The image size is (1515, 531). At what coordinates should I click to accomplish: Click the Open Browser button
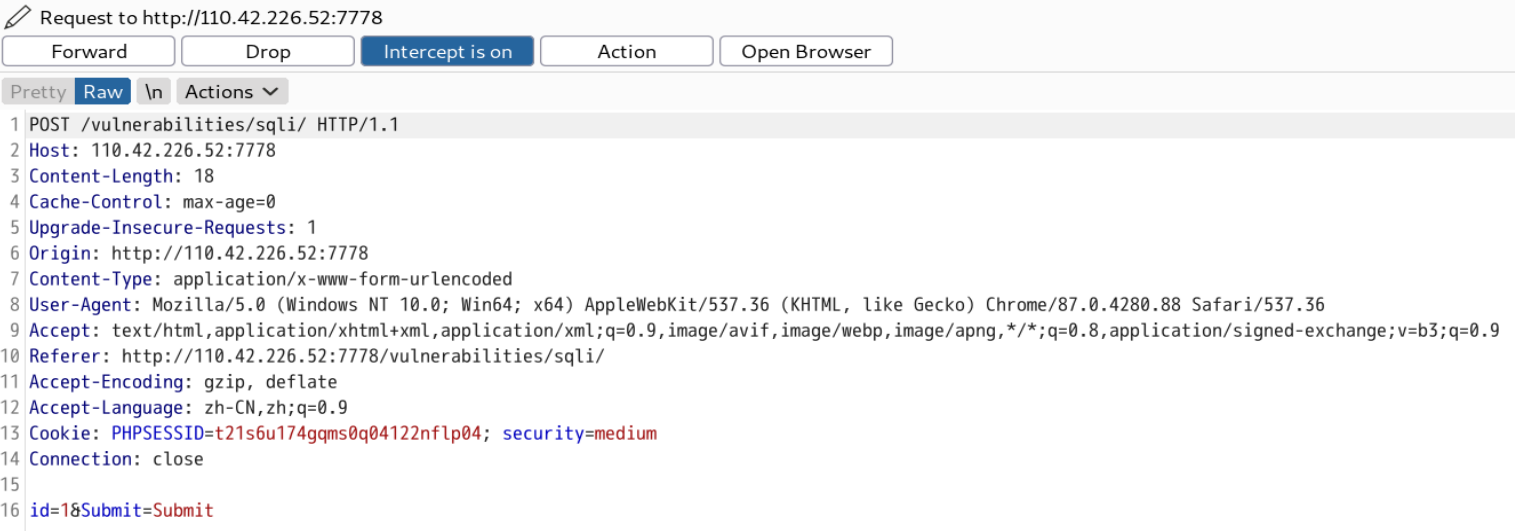[x=806, y=52]
